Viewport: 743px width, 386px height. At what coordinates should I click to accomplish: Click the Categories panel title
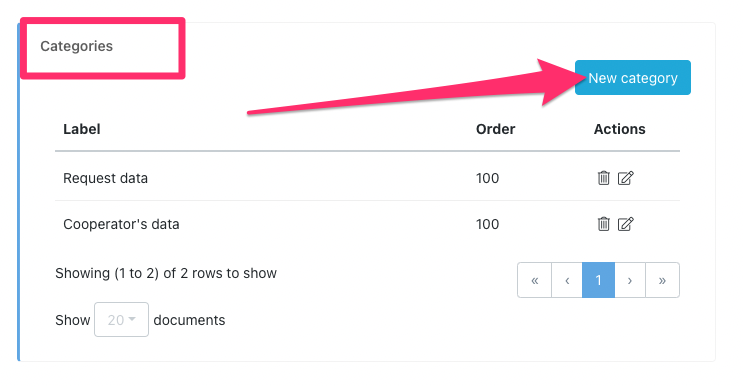click(76, 46)
